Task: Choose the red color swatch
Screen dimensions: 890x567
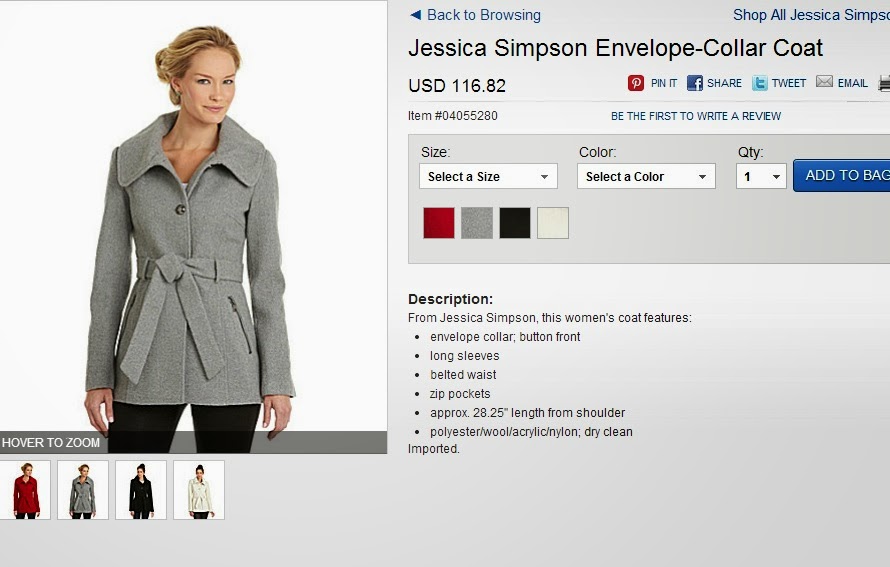Action: (439, 222)
